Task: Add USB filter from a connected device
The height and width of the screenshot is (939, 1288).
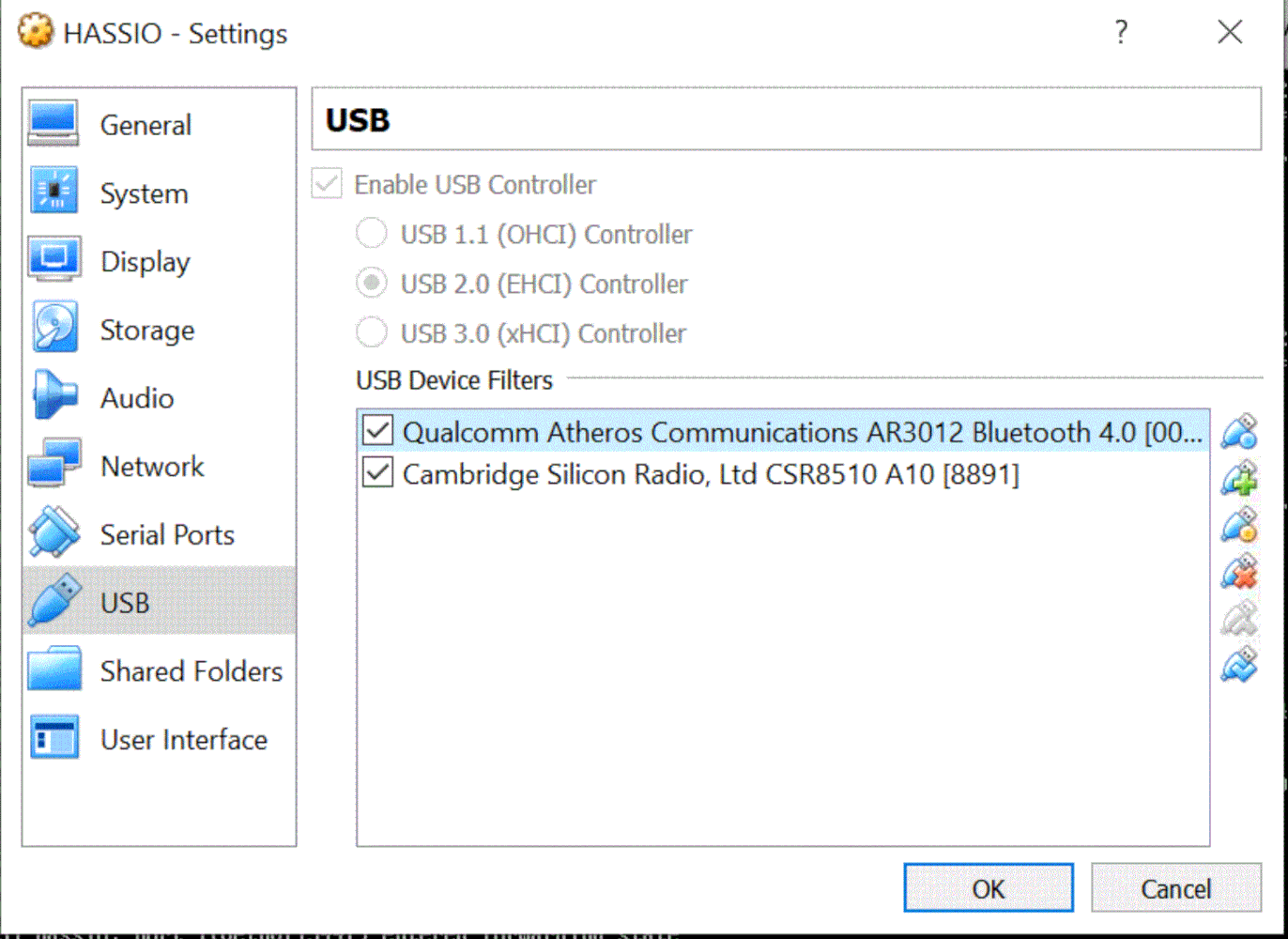Action: tap(1238, 433)
